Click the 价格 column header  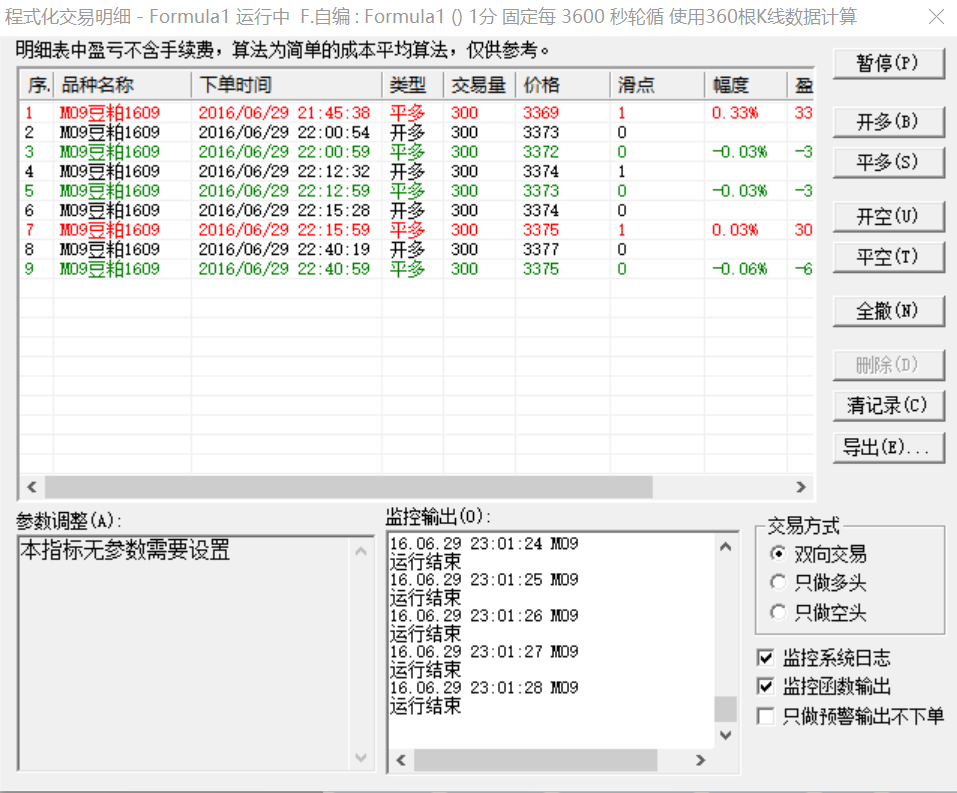click(563, 85)
